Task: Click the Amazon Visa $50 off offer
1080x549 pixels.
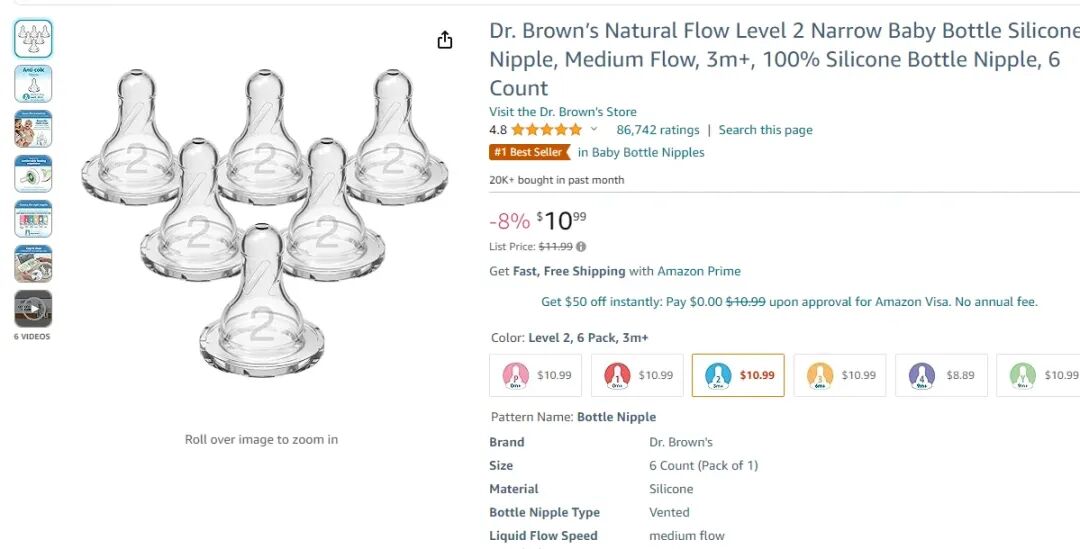Action: (789, 301)
